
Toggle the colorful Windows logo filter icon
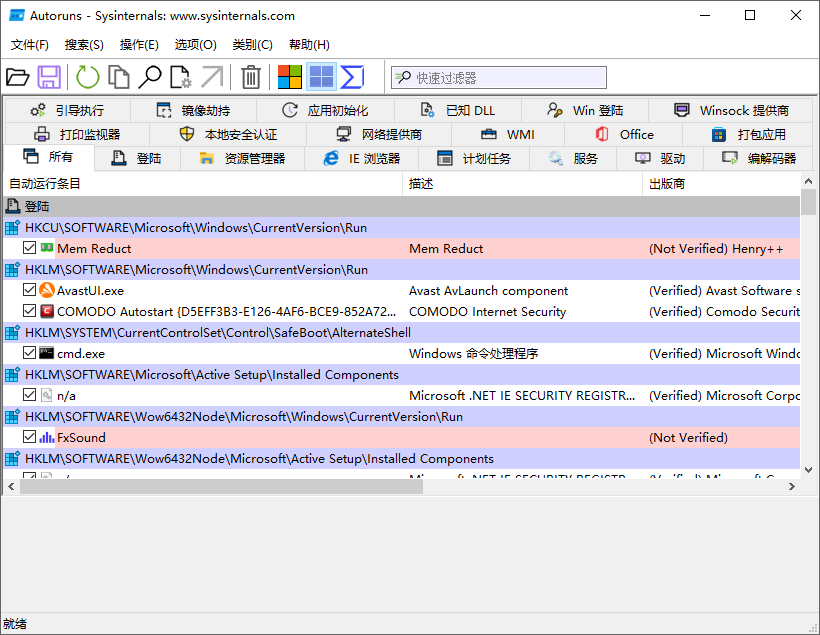(290, 77)
